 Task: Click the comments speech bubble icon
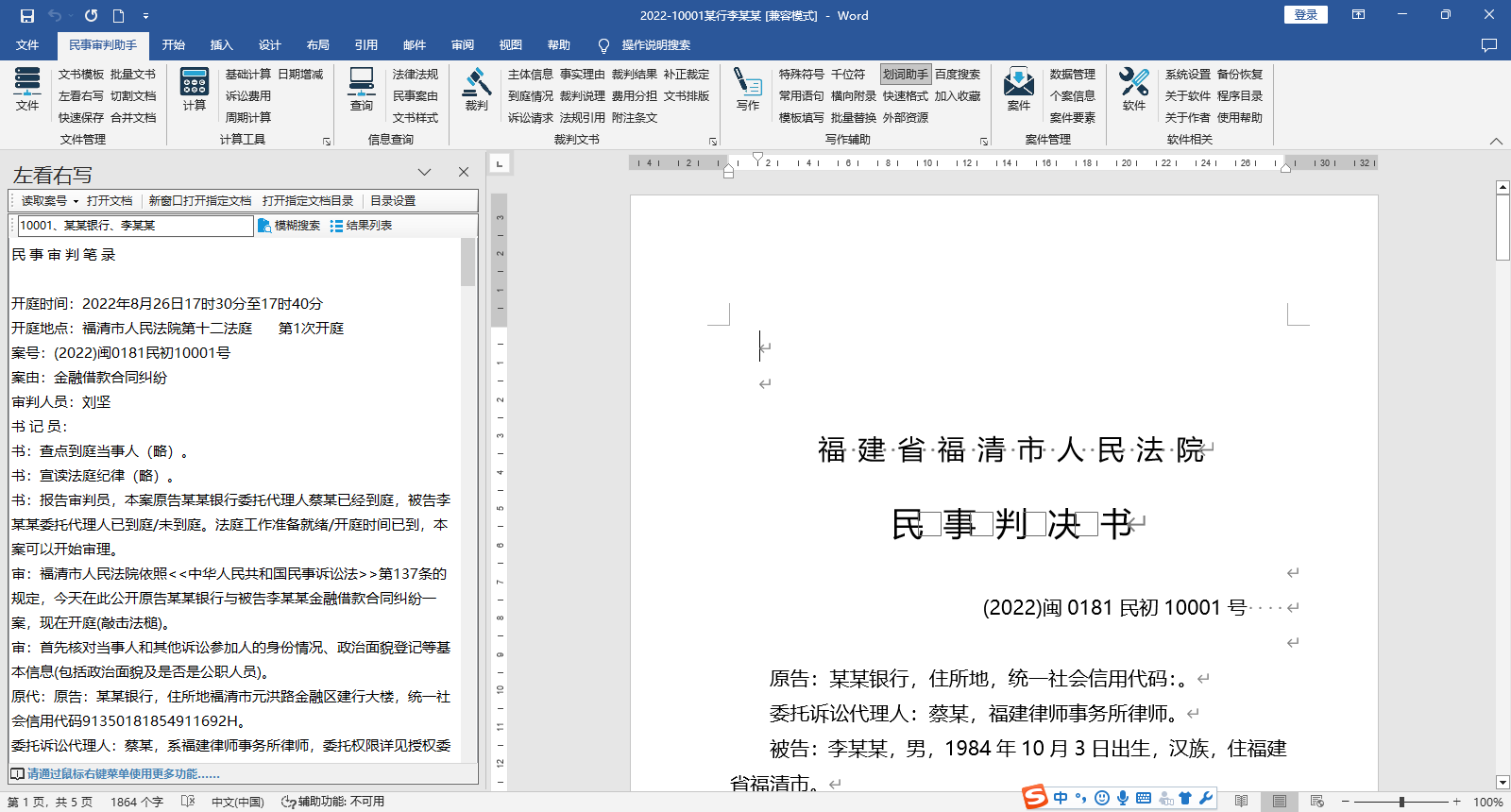pyautogui.click(x=1489, y=45)
